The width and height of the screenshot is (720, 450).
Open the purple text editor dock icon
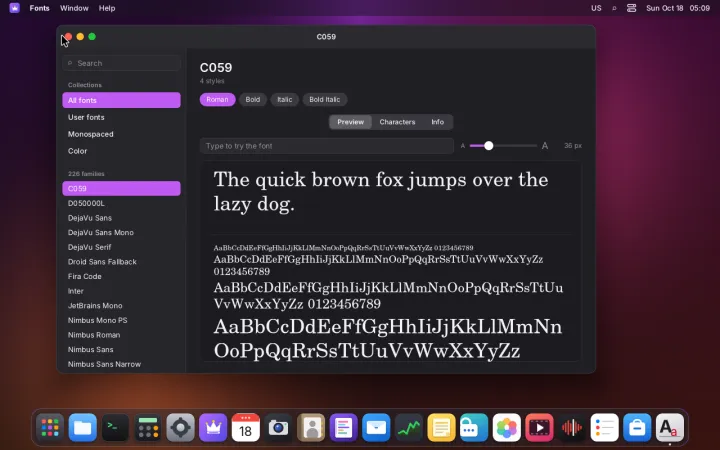pyautogui.click(x=343, y=428)
